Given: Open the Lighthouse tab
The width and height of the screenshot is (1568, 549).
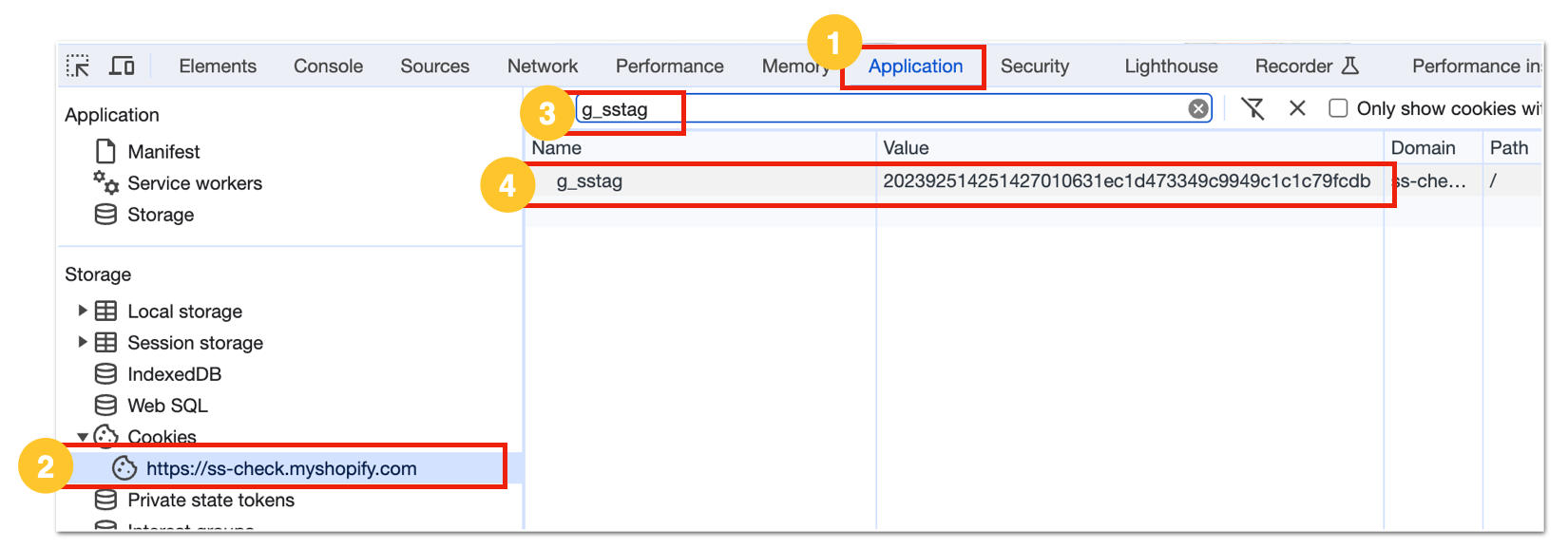Looking at the screenshot, I should (1171, 66).
